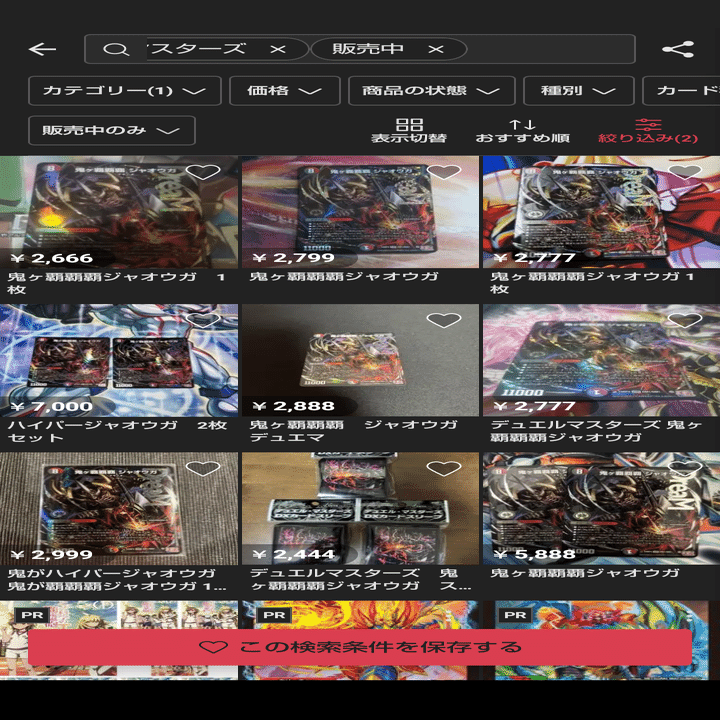This screenshot has height=720, width=720.
Task: Open title デュエルマスターズ 鬼ヶ覇覇覇ジャオウガ ス...
Action: coord(360,579)
